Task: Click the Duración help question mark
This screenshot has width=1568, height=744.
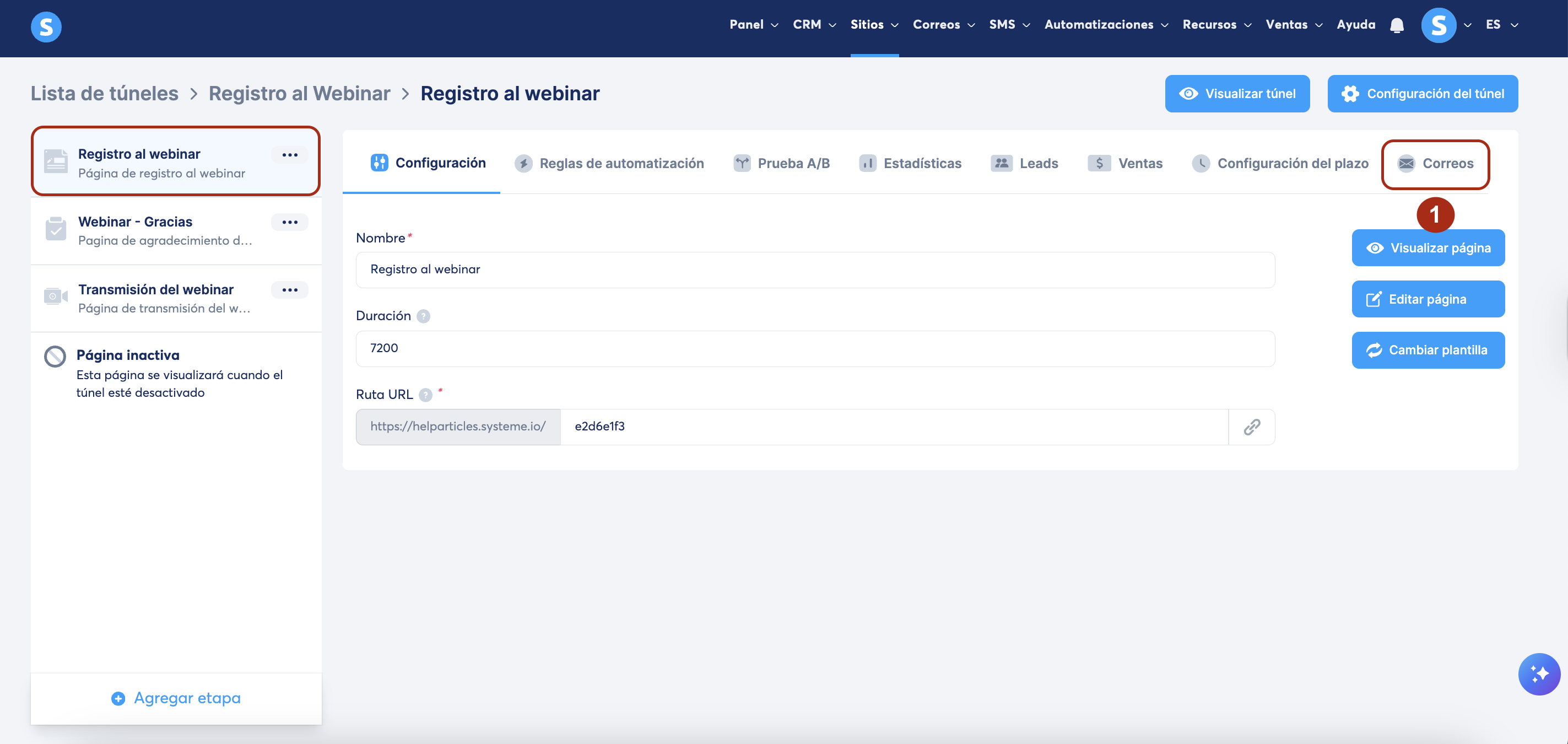Action: tap(423, 316)
